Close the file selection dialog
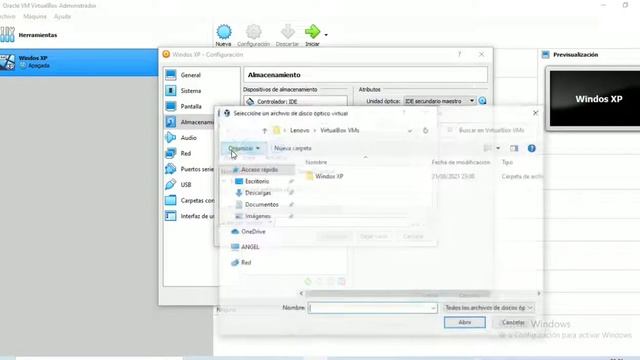Screen dimensions: 640x360 (536, 113)
